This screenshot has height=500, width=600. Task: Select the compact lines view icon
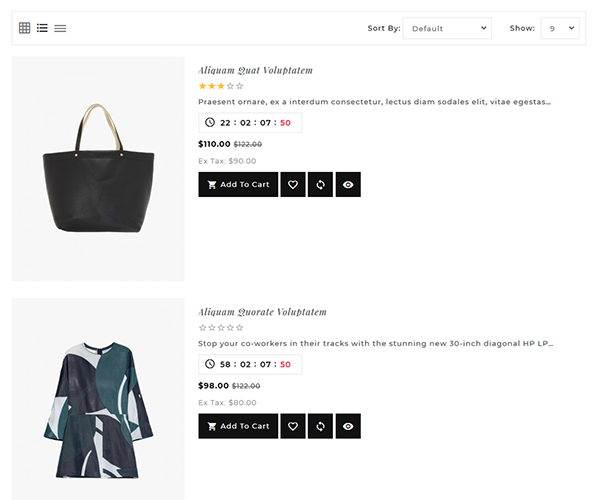[60, 28]
